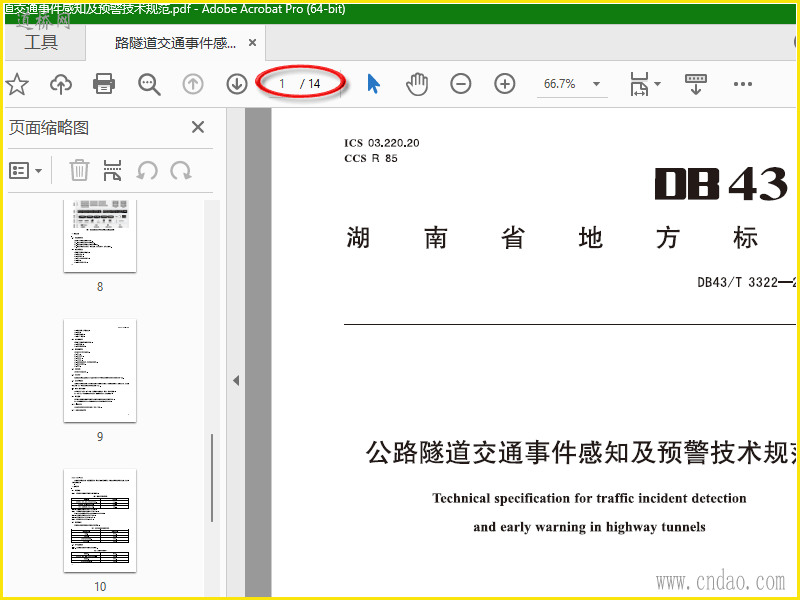Select page 10 thumbnail
The width and height of the screenshot is (800, 600).
tap(100, 520)
